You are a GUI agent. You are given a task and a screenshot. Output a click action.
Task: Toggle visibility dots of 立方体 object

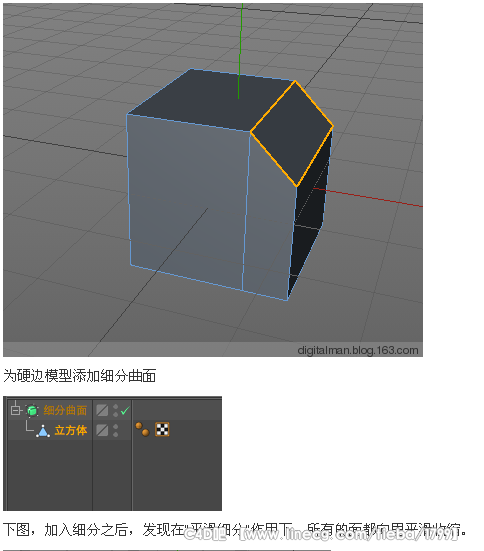click(116, 430)
